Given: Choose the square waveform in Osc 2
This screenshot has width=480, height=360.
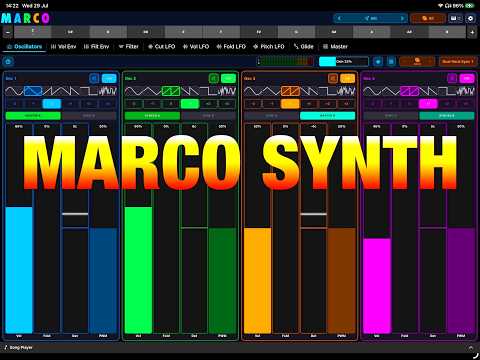Looking at the screenshot, I should pos(209,91).
